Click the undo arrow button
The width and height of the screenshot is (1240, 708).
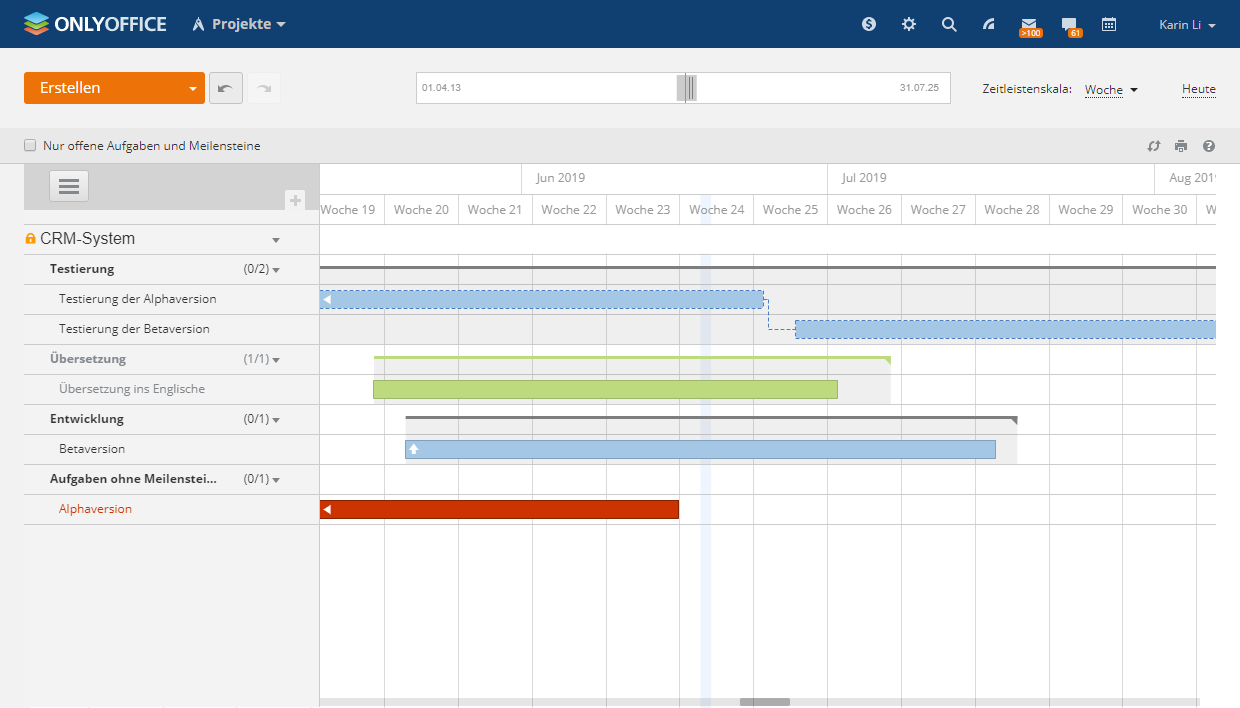(x=226, y=88)
